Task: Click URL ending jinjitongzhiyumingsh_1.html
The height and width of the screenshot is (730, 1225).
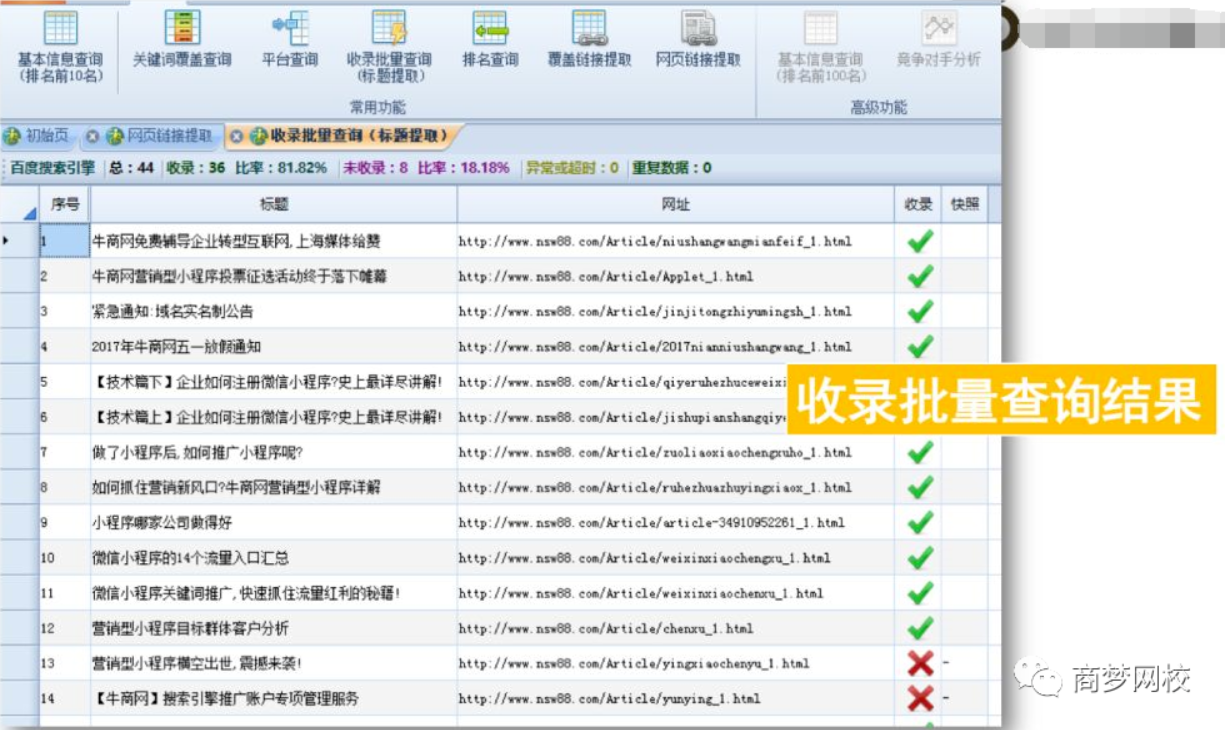Action: pos(655,312)
